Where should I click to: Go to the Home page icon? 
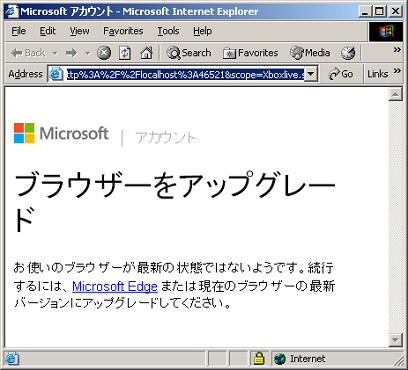(146, 53)
